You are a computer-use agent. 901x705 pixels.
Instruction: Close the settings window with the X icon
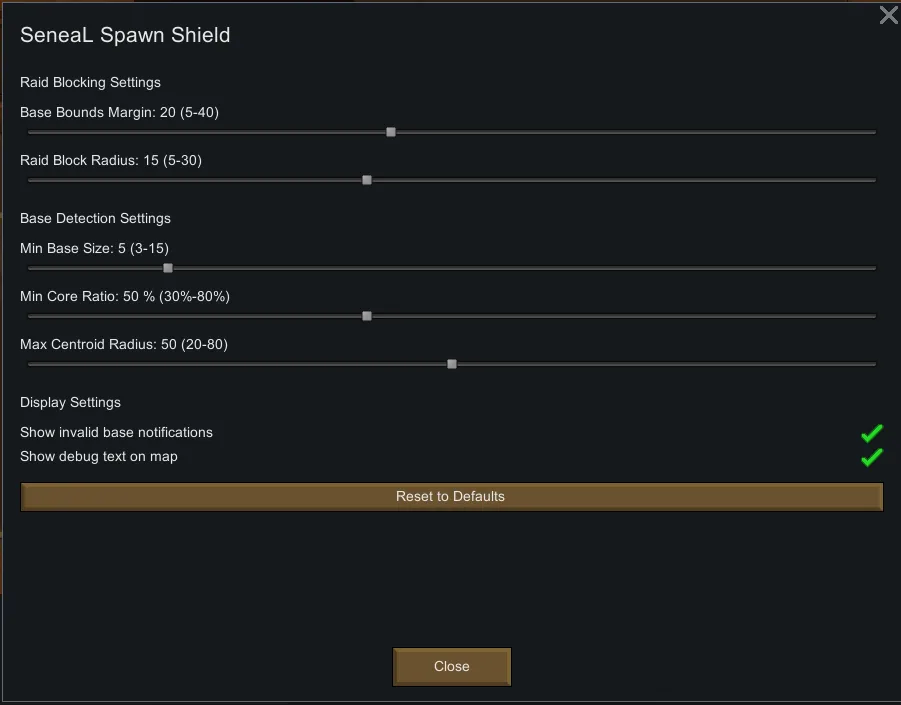tap(888, 15)
